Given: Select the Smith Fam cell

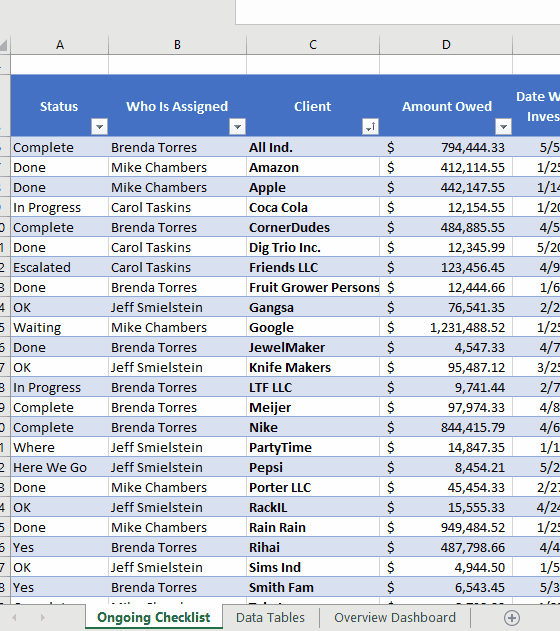Looking at the screenshot, I should tap(313, 587).
